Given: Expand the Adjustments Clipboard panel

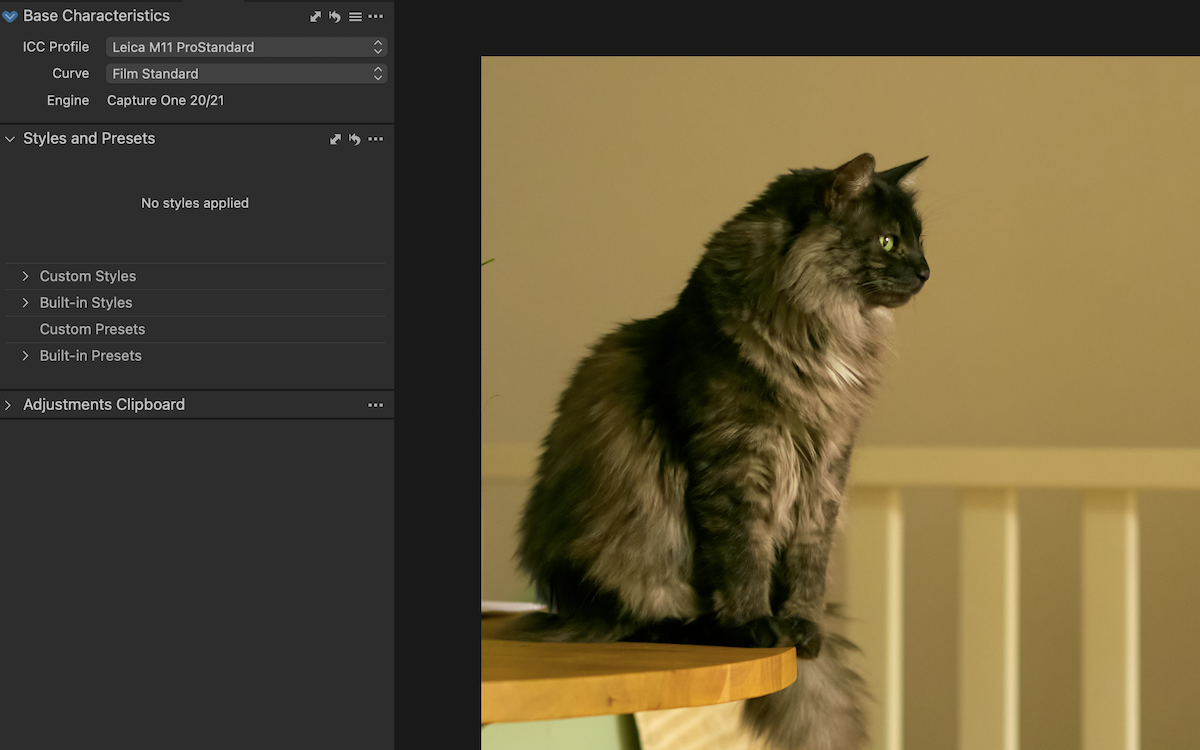Looking at the screenshot, I should click(9, 405).
